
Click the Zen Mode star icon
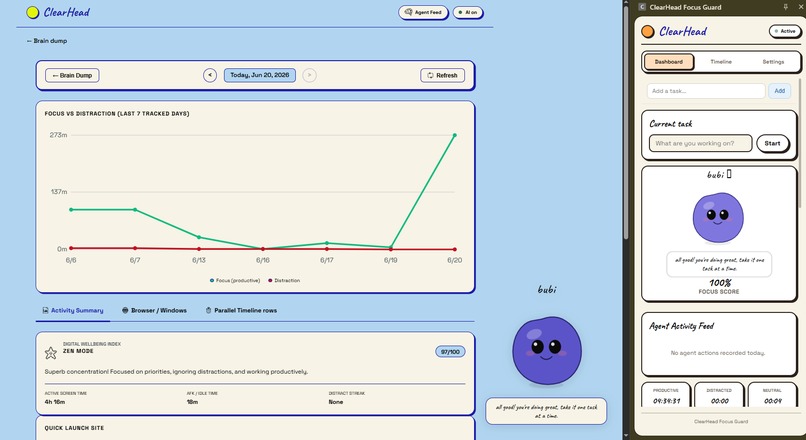(50, 353)
